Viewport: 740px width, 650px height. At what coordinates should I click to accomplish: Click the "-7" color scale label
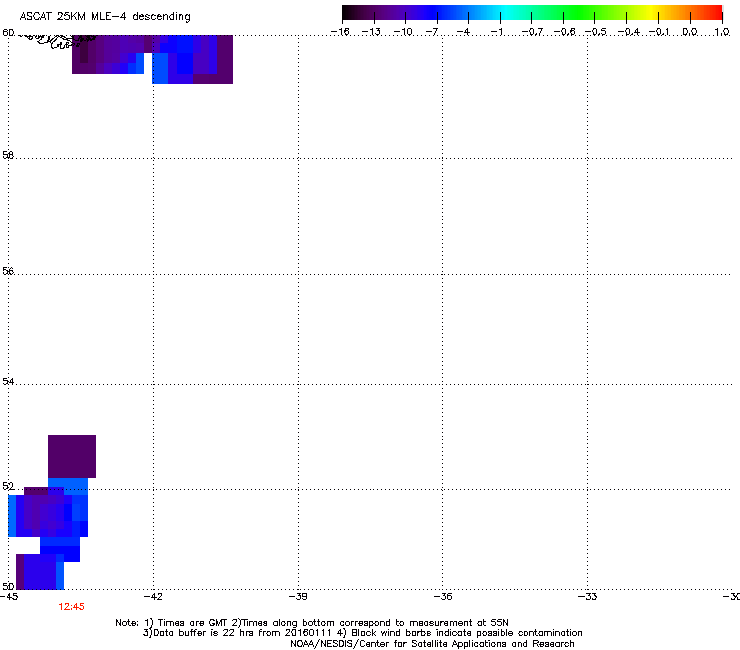click(432, 32)
